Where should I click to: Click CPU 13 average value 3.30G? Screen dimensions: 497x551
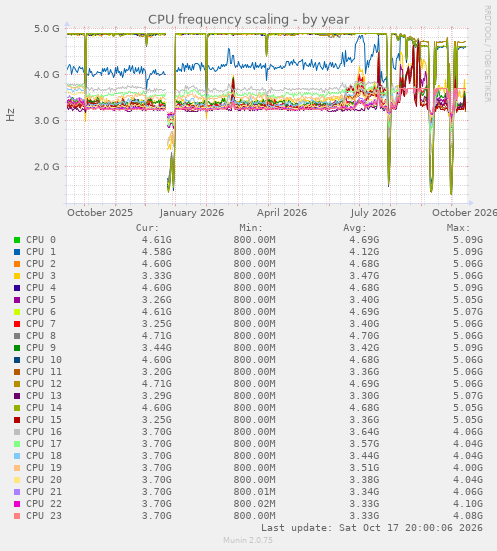pyautogui.click(x=364, y=396)
